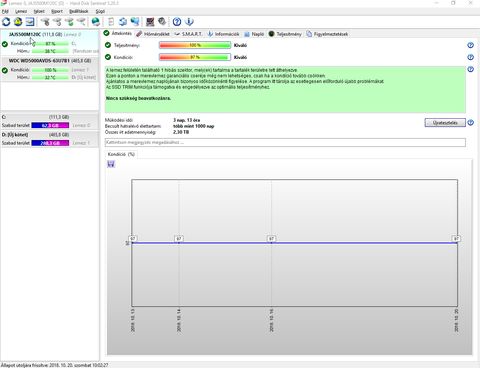Click the D: volume free space bar
Screen dimensions: 480x368
[50, 143]
